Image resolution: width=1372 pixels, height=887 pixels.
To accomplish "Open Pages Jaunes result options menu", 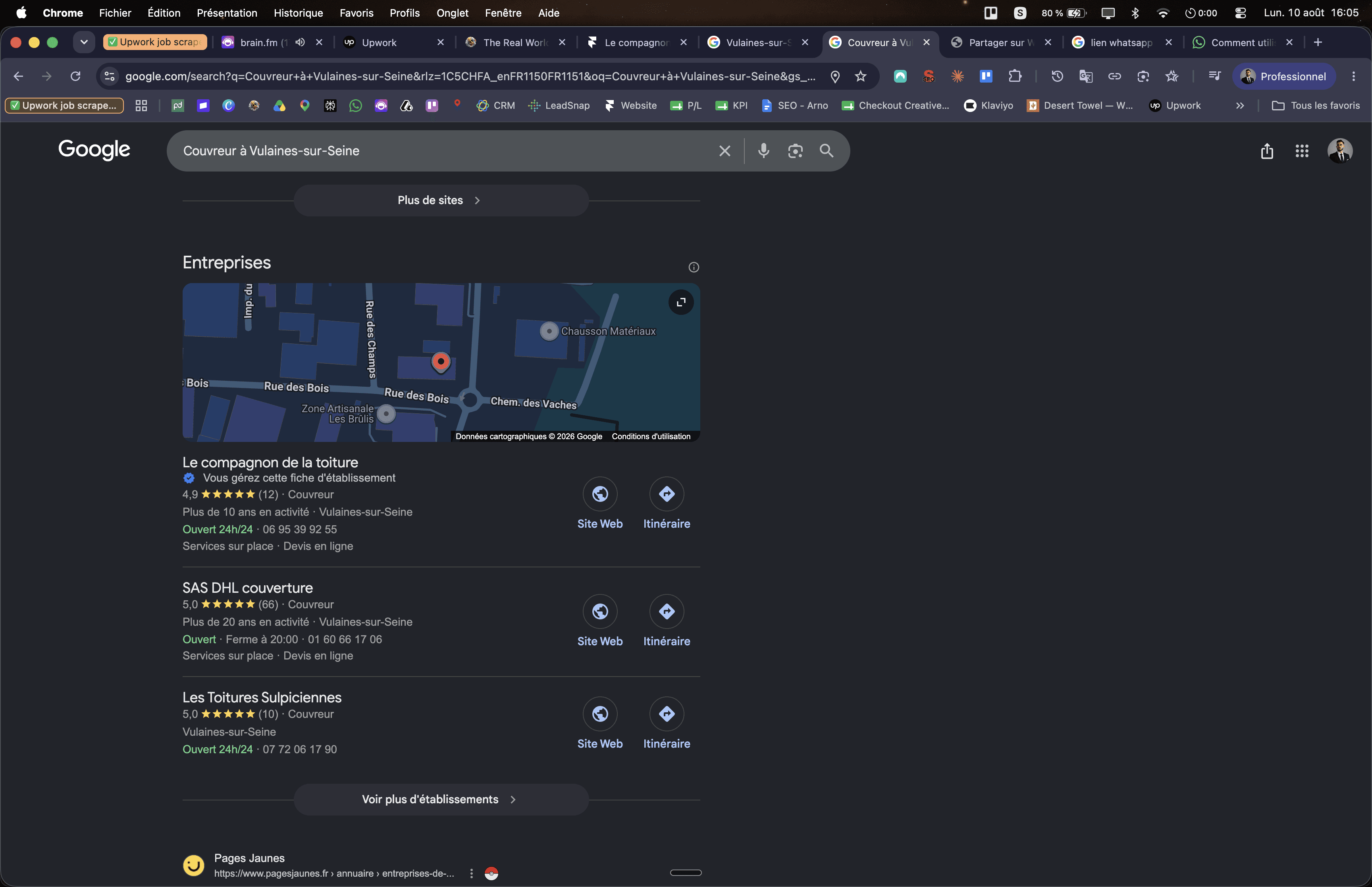I will pyautogui.click(x=472, y=874).
